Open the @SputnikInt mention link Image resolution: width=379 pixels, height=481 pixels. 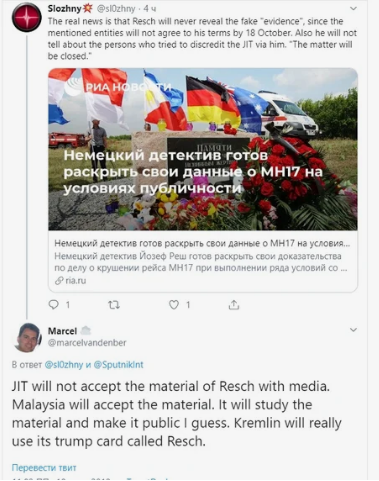pos(118,365)
